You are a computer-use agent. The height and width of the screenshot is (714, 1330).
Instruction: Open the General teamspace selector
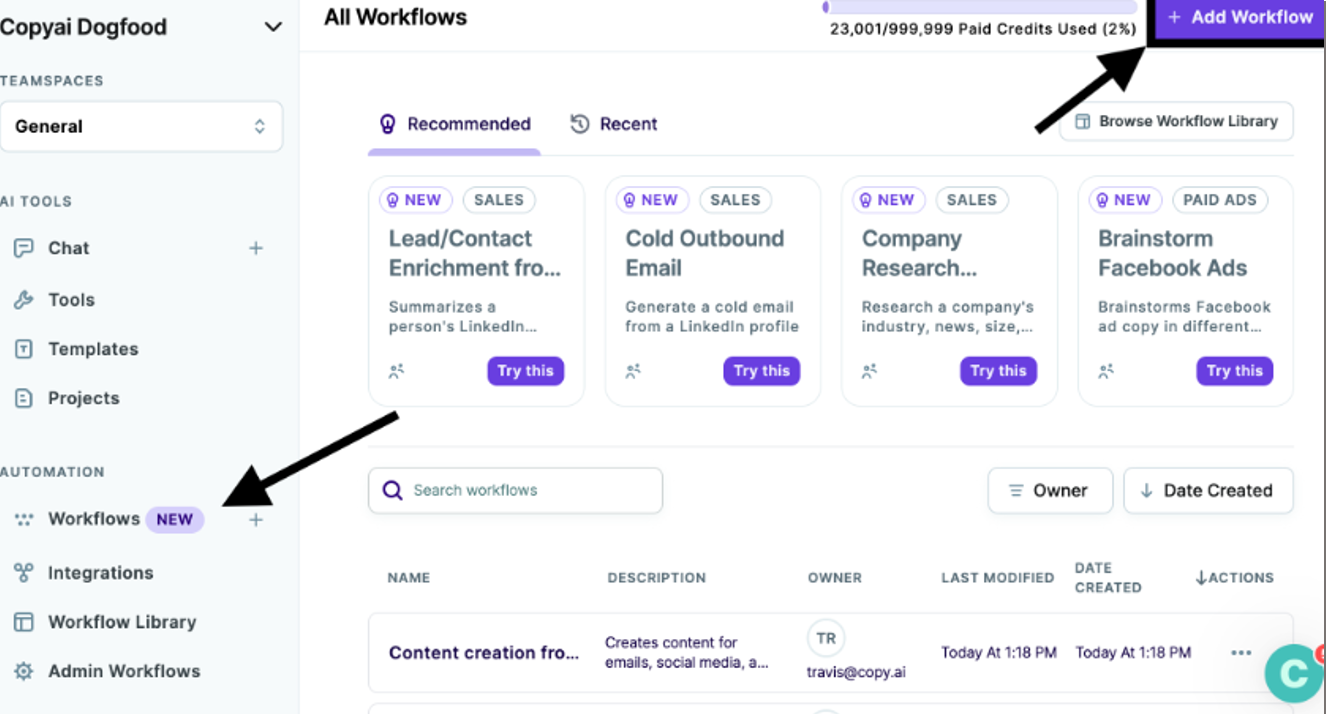click(x=142, y=126)
